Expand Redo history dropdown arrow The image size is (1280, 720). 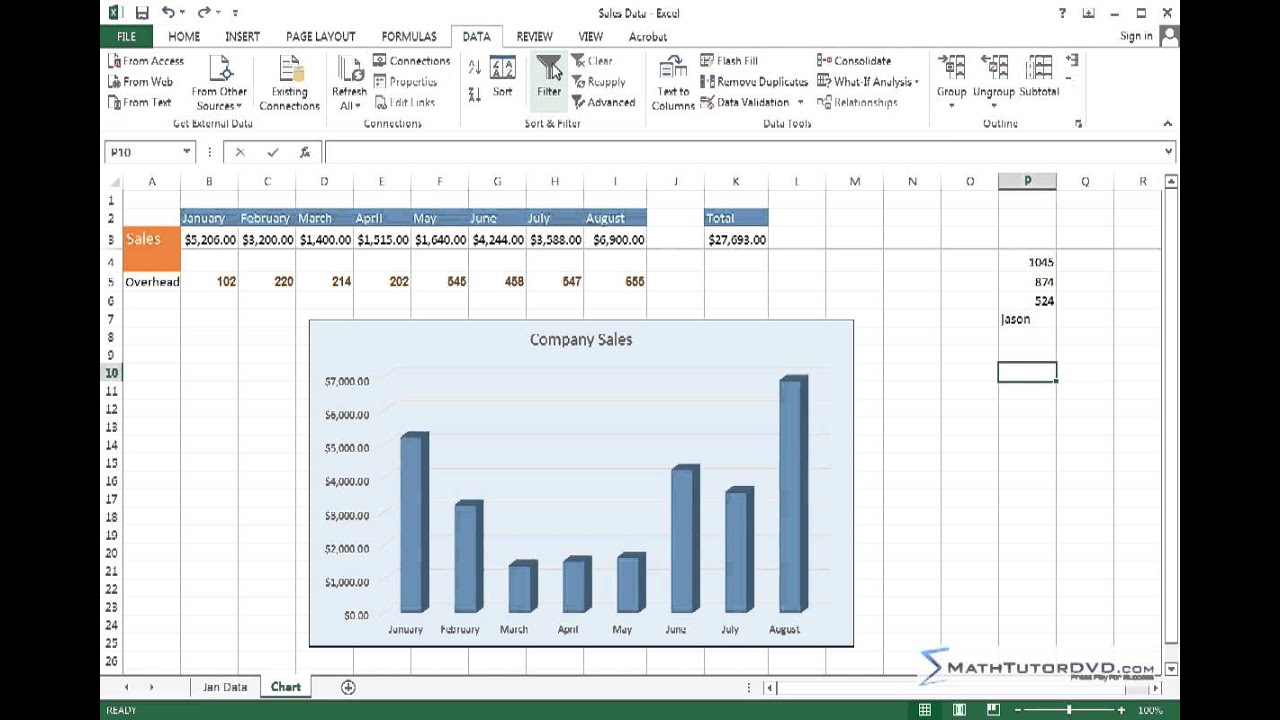tap(219, 13)
